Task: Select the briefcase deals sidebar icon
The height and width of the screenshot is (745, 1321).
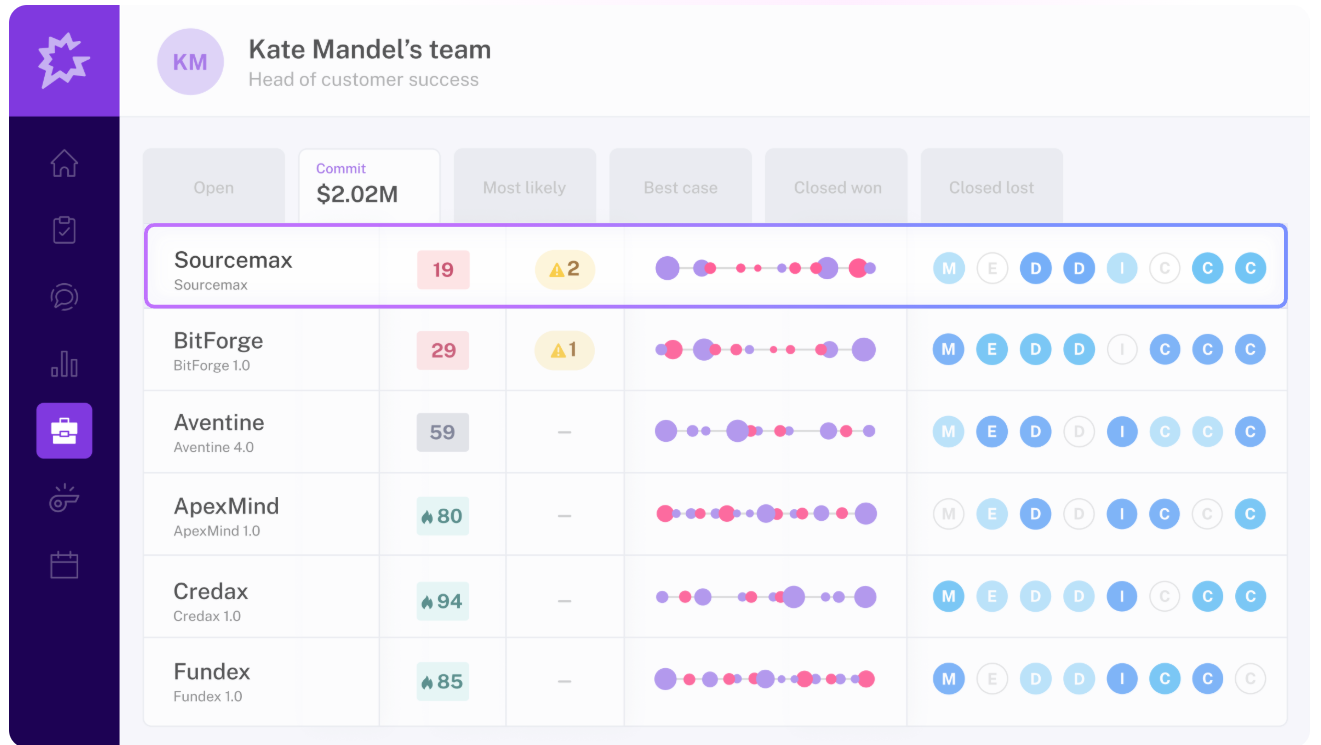Action: click(x=64, y=431)
